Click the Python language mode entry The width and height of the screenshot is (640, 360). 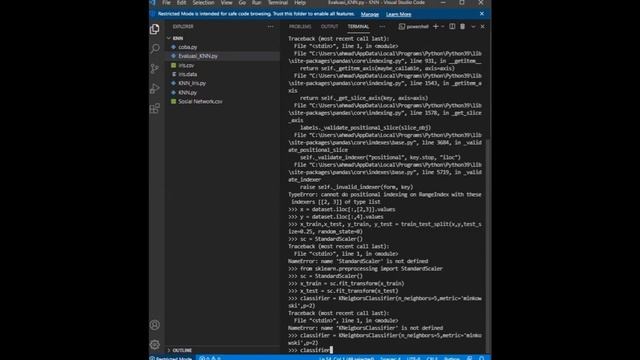click(452, 358)
